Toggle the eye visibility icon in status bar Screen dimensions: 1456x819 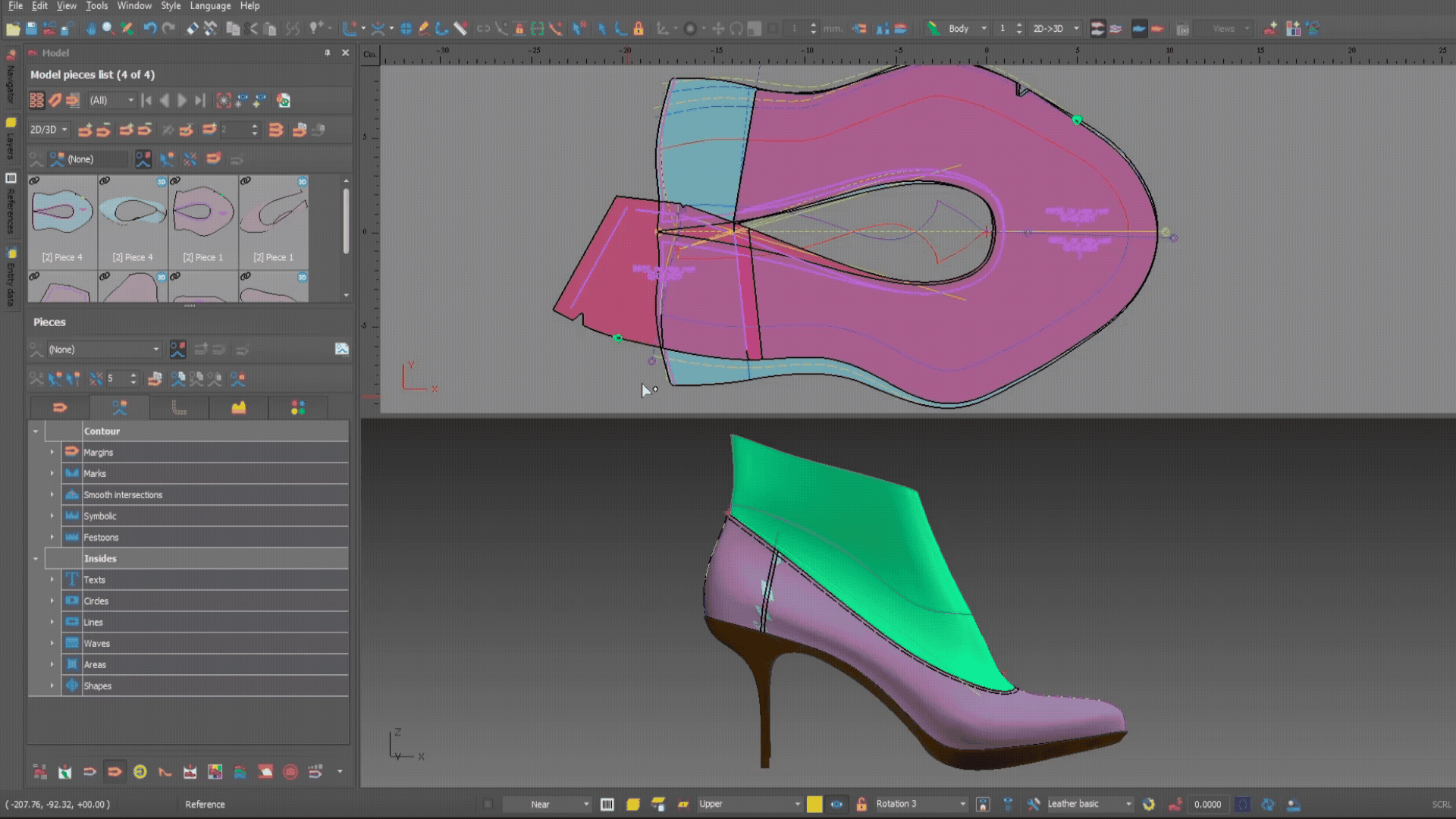point(836,805)
